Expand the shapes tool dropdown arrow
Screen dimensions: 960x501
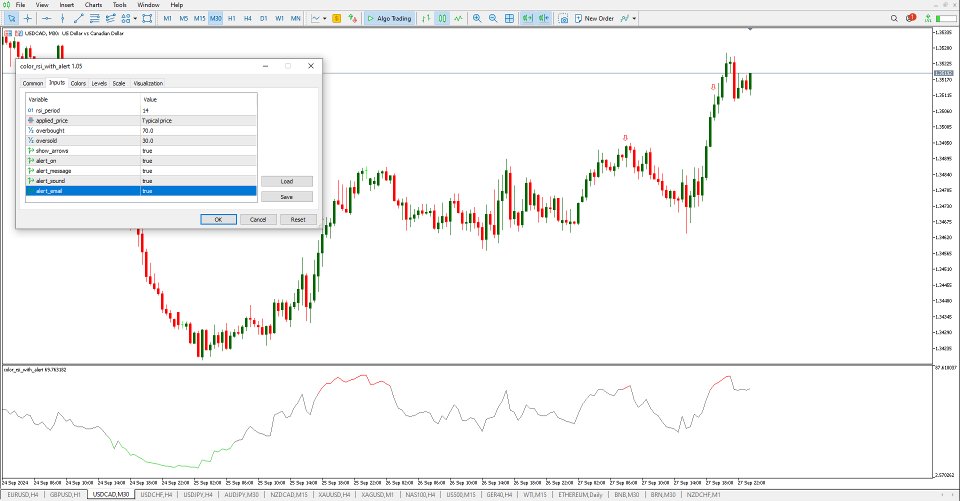click(x=135, y=18)
